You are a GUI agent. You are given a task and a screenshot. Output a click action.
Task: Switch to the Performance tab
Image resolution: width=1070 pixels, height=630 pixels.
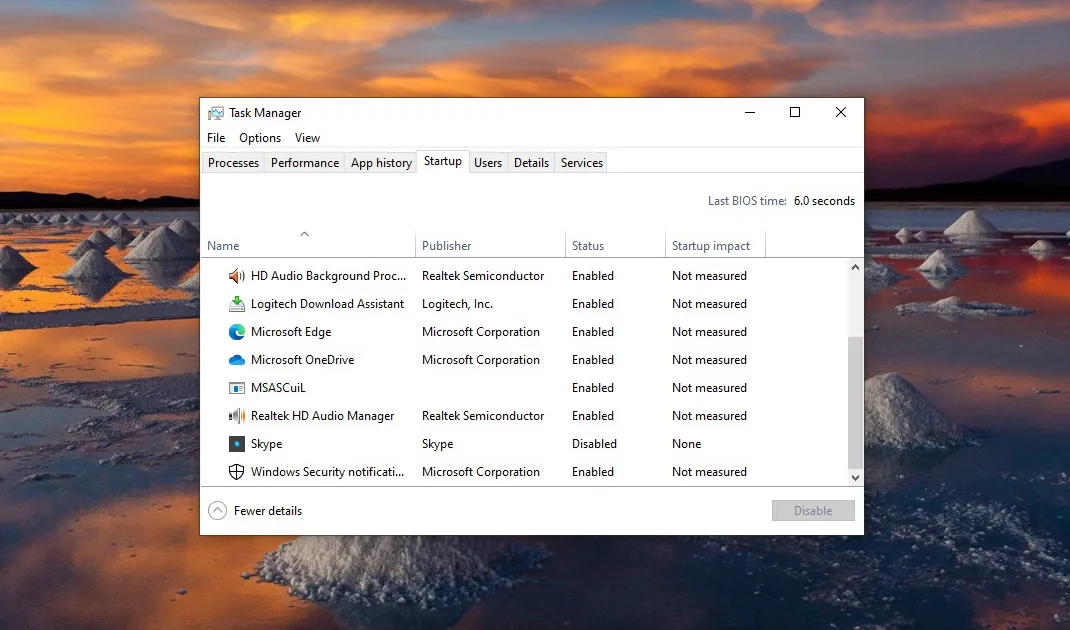tap(305, 163)
